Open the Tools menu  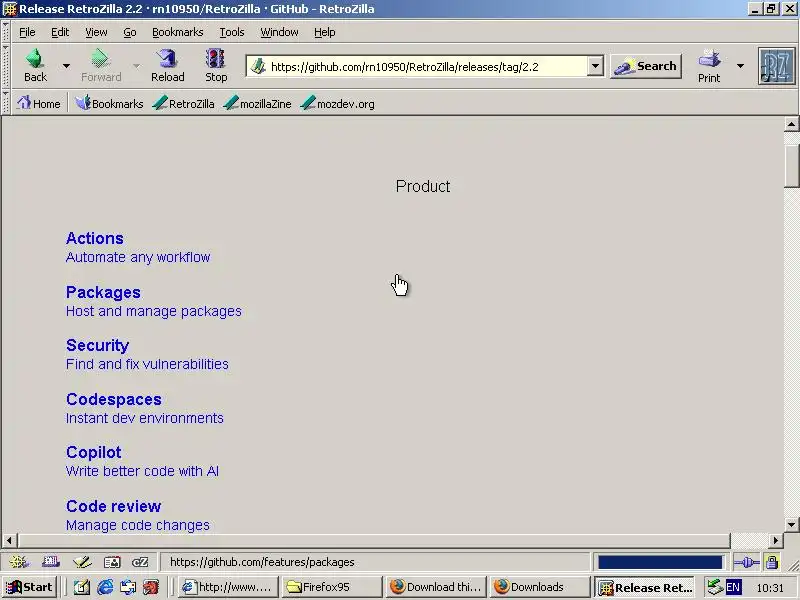pyautogui.click(x=232, y=32)
